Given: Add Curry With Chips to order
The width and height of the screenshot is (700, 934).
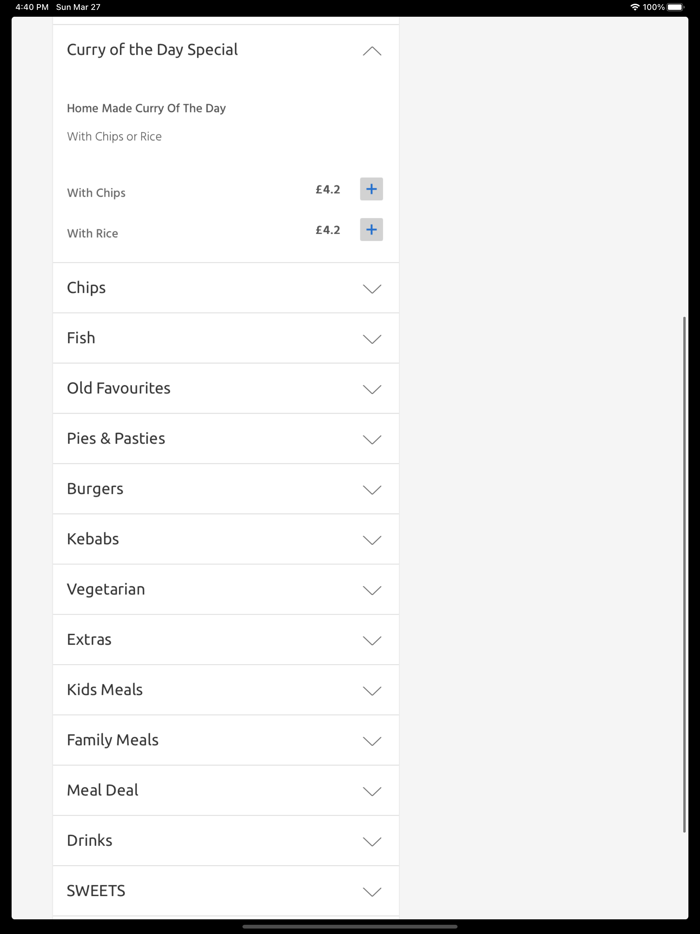Looking at the screenshot, I should point(371,189).
